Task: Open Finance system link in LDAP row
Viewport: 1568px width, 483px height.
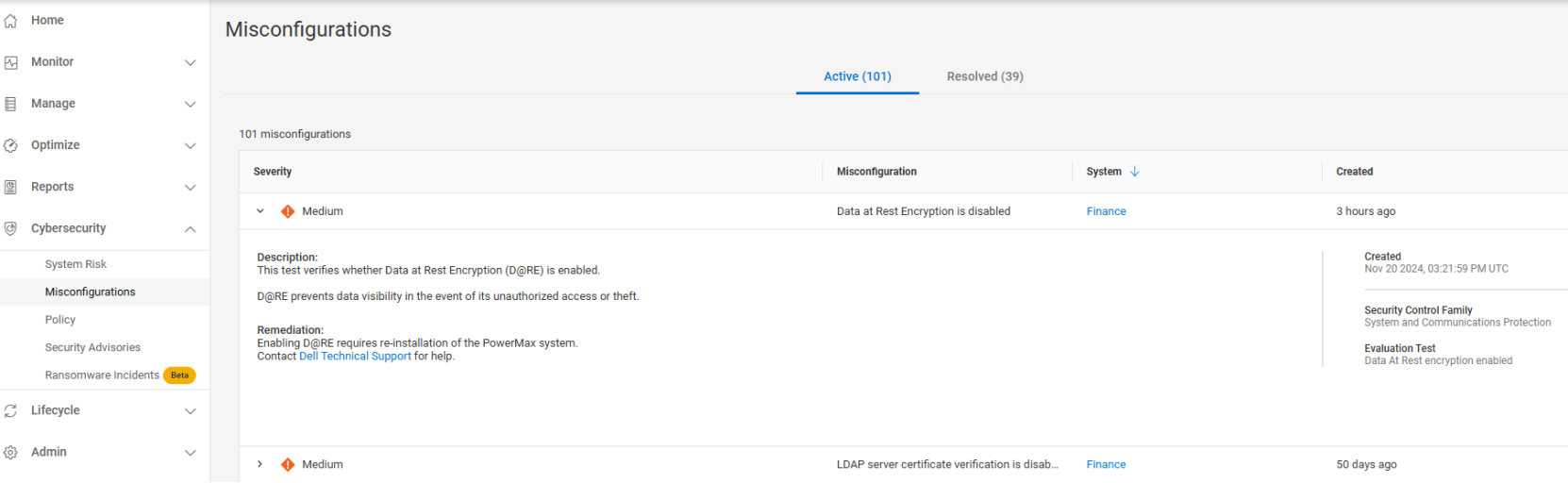Action: click(1106, 464)
